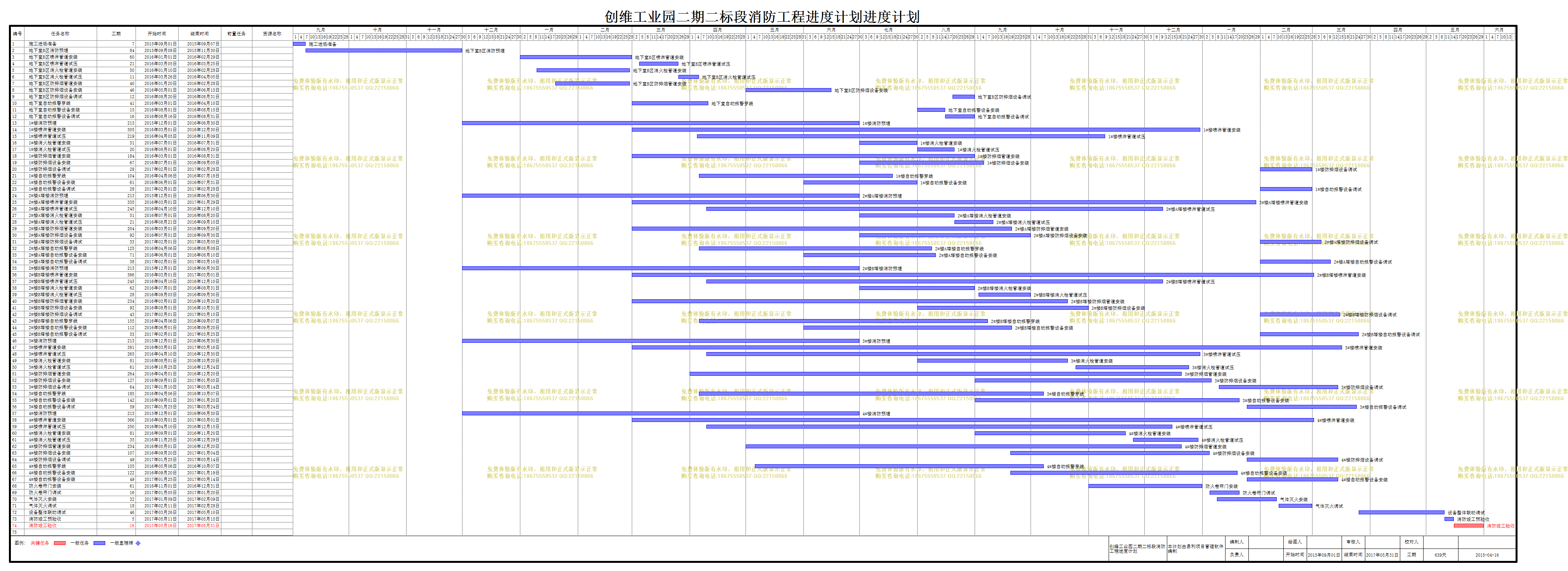The width and height of the screenshot is (1568, 571).
Task: Click the blue 一般任务 legend swatch
Action: click(x=99, y=543)
